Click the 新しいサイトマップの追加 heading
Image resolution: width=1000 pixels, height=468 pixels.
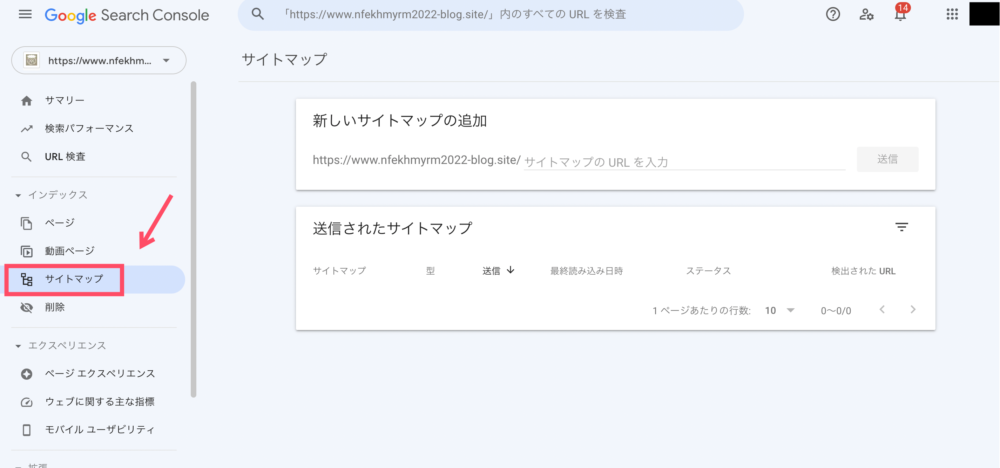(400, 121)
